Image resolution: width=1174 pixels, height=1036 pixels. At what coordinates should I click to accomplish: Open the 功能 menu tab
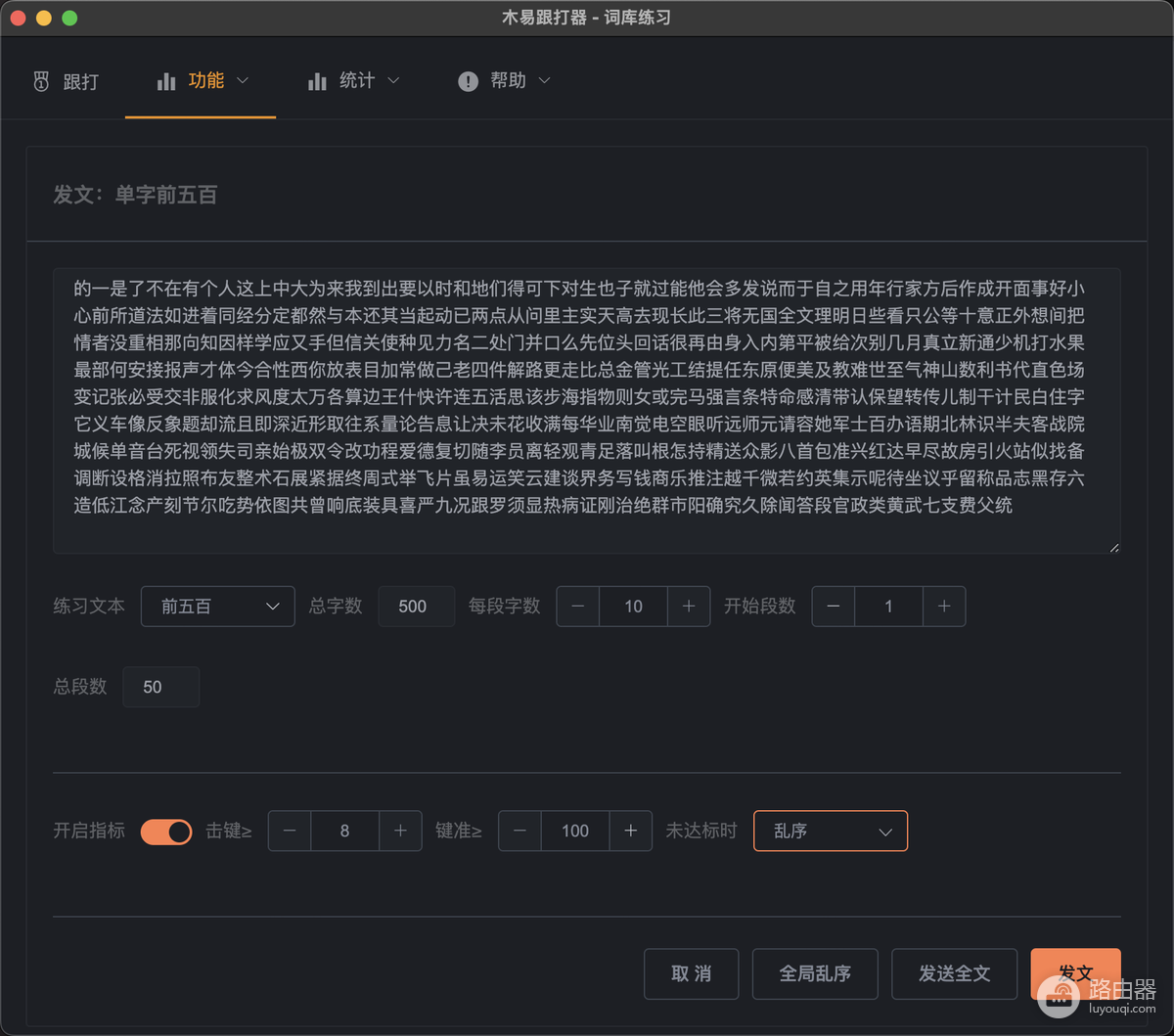tap(201, 81)
